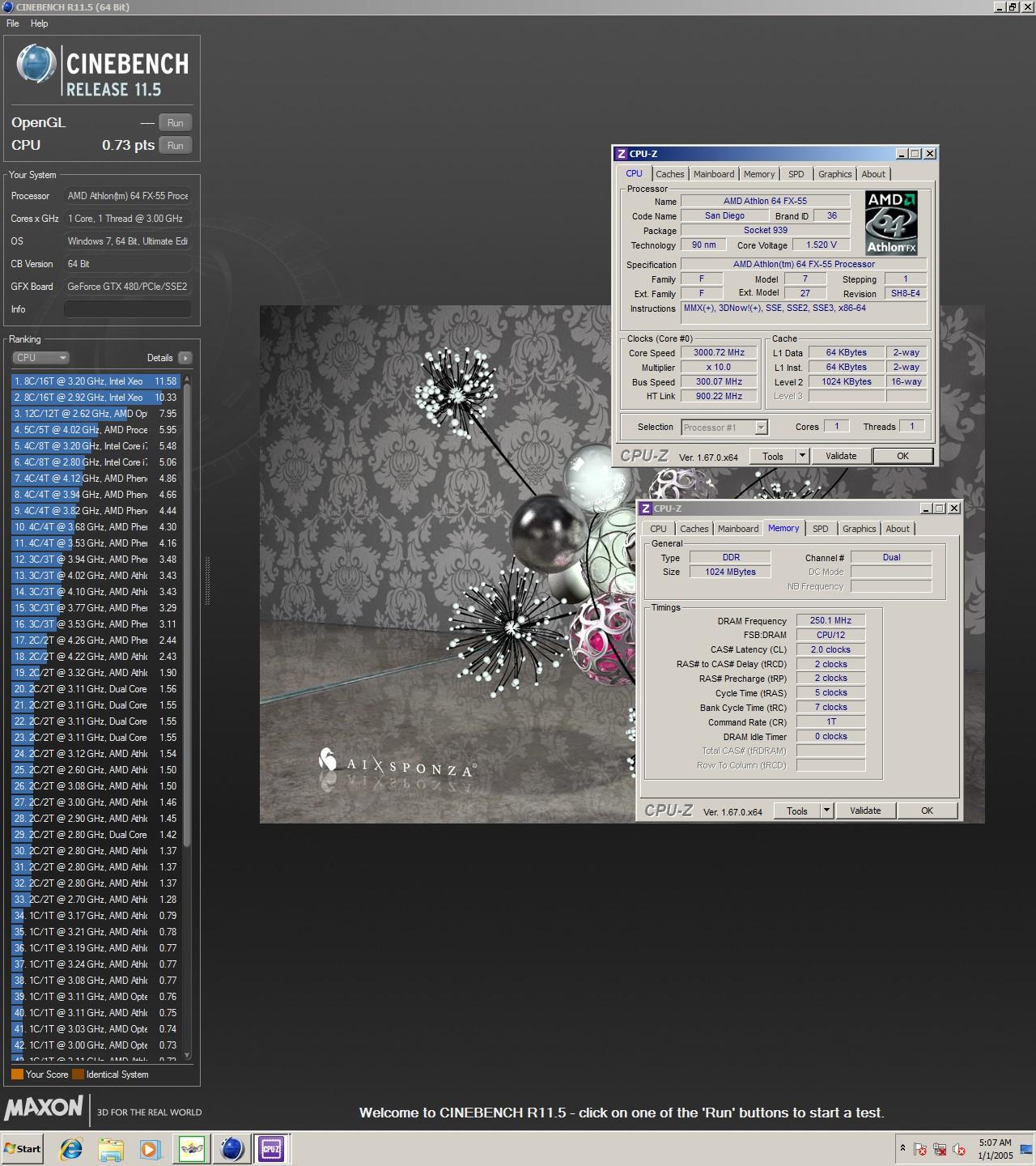The width and height of the screenshot is (1036, 1166).
Task: Switch to Graphics tab in upper CPU-Z window
Action: pyautogui.click(x=834, y=174)
